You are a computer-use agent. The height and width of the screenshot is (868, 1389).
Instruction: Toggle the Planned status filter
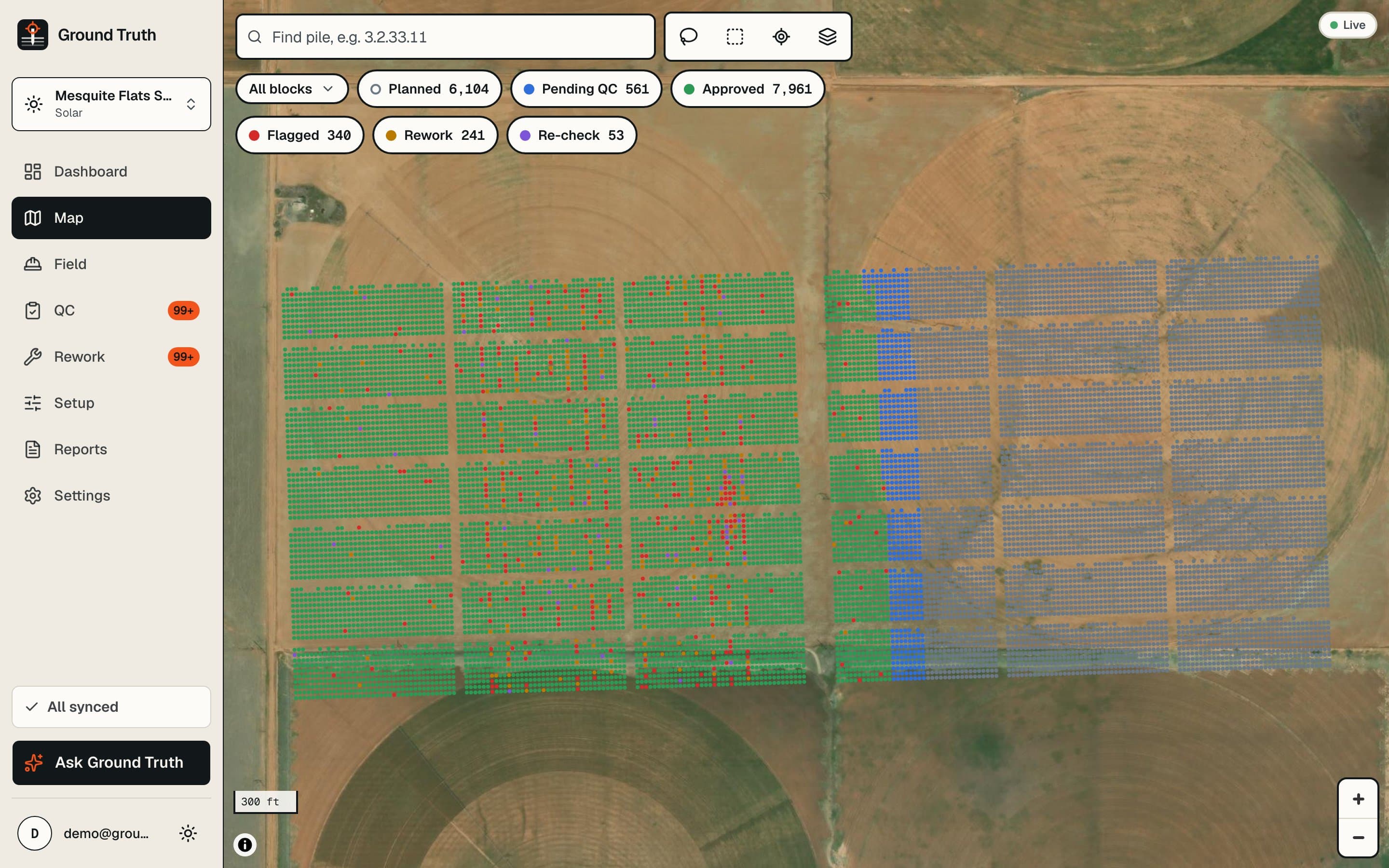tap(429, 89)
